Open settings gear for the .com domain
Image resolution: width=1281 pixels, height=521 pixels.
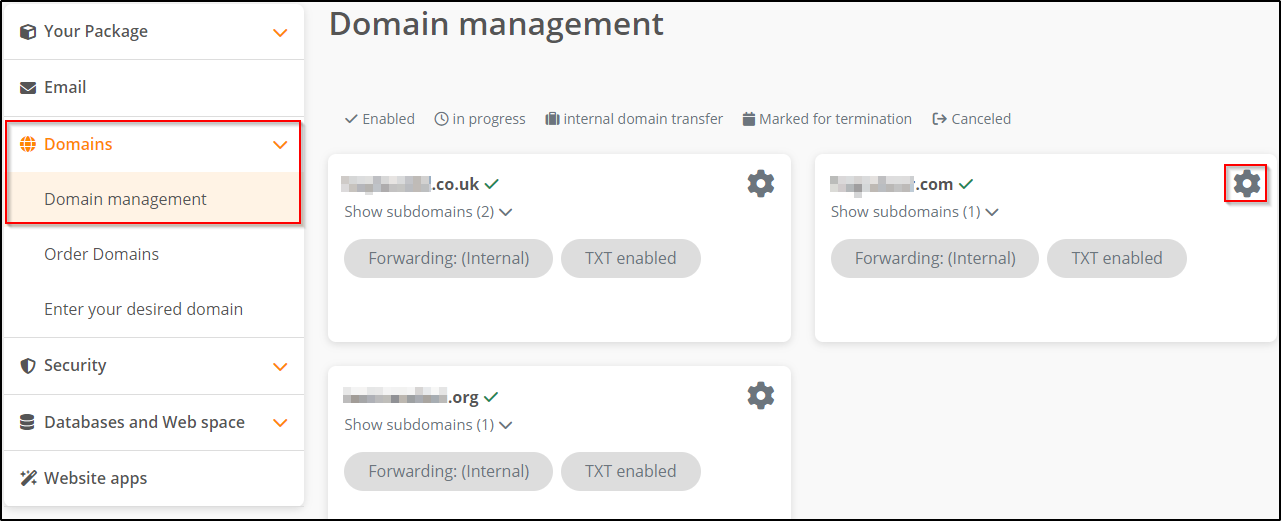pos(1247,183)
